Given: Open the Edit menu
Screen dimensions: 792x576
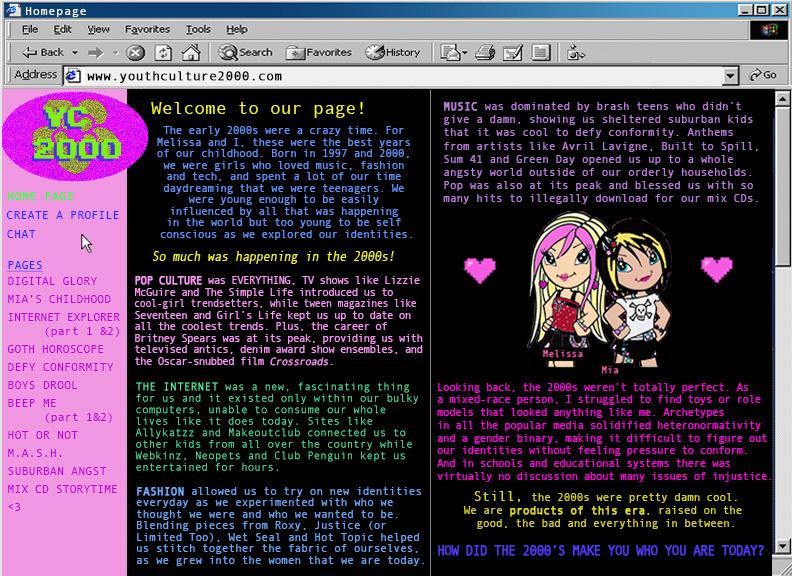Looking at the screenshot, I should (62, 29).
